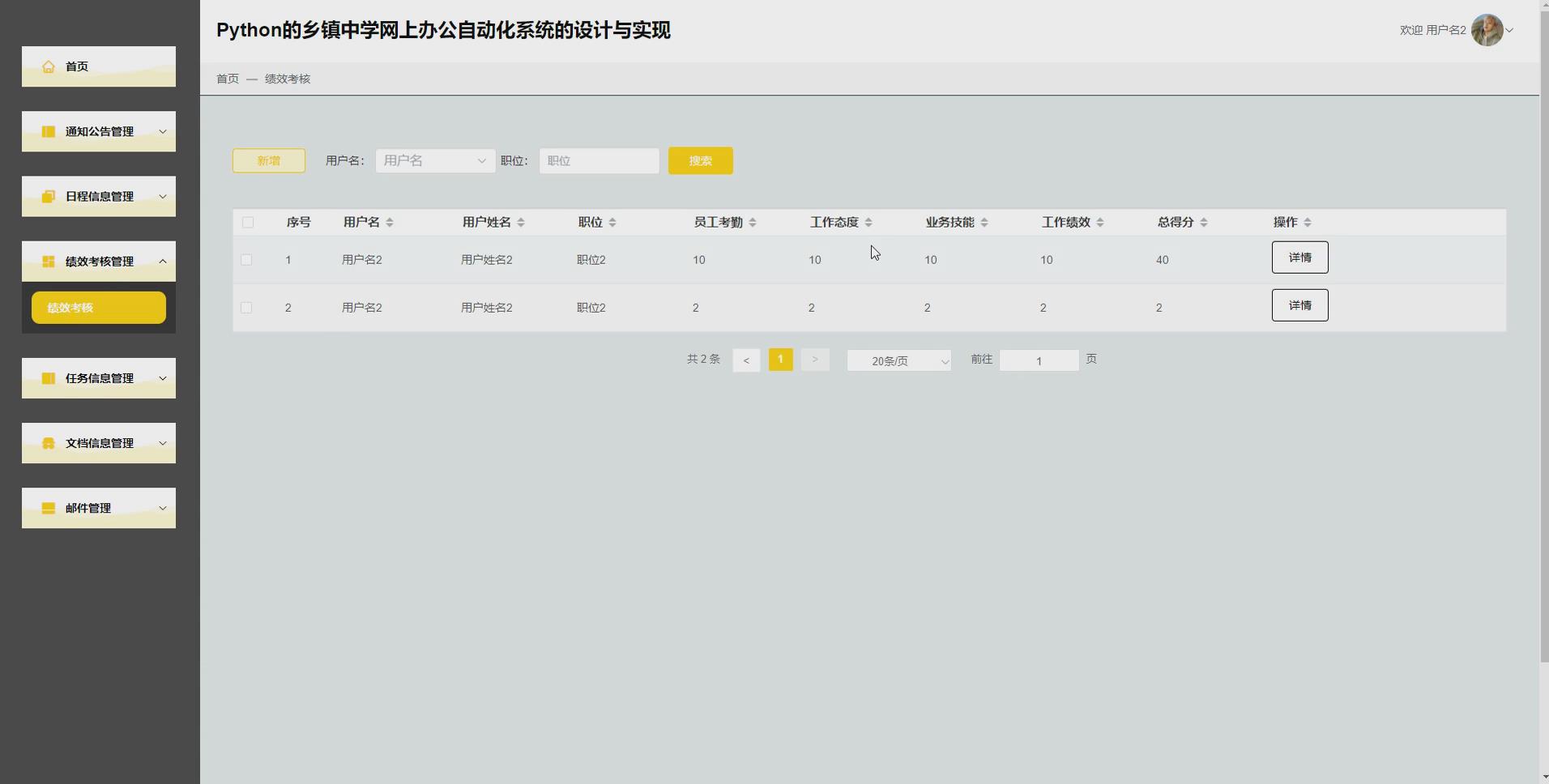Click 详情 on the first table row
Viewport: 1549px width, 784px height.
[1299, 257]
